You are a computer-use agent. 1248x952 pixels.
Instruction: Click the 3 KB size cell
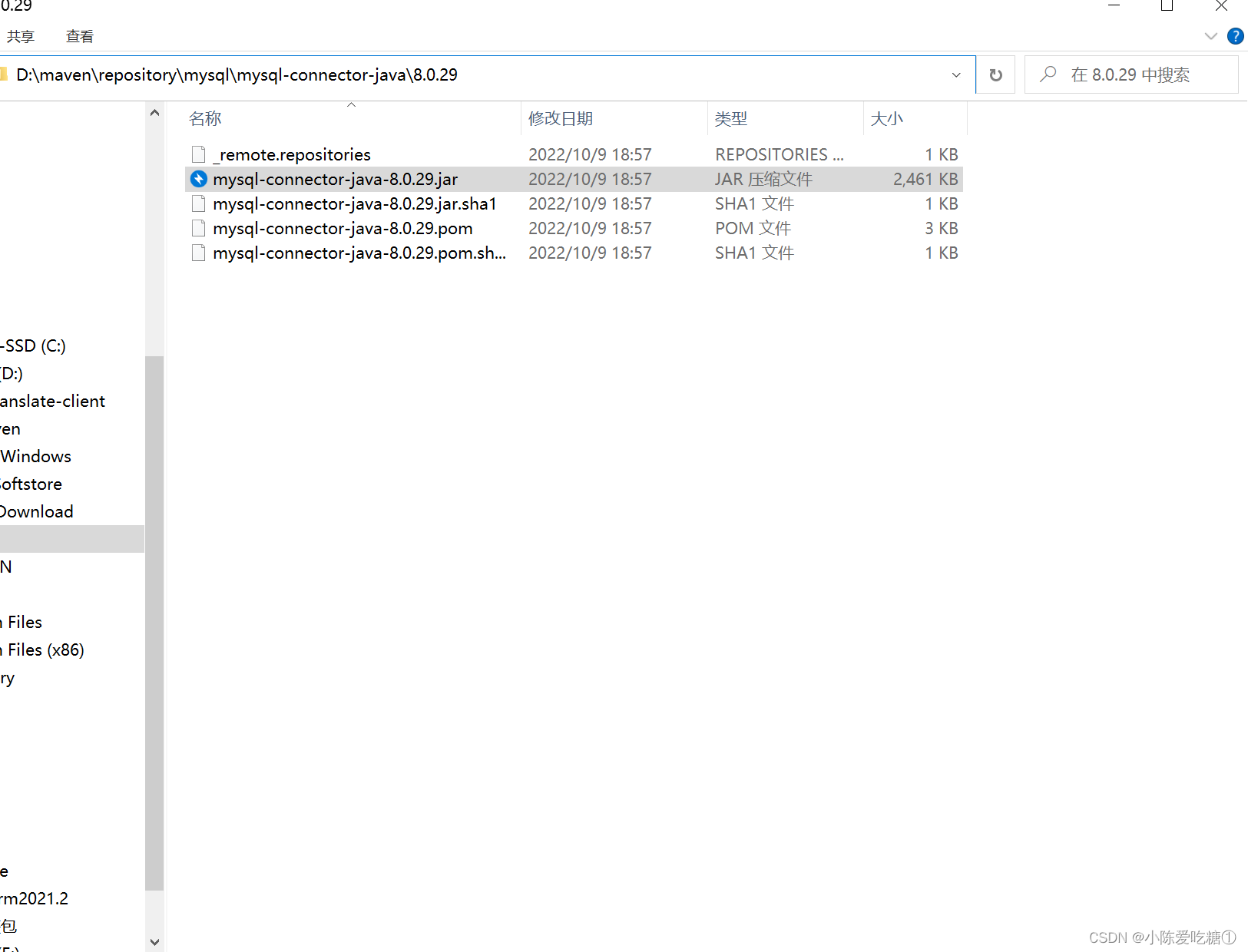coord(941,228)
